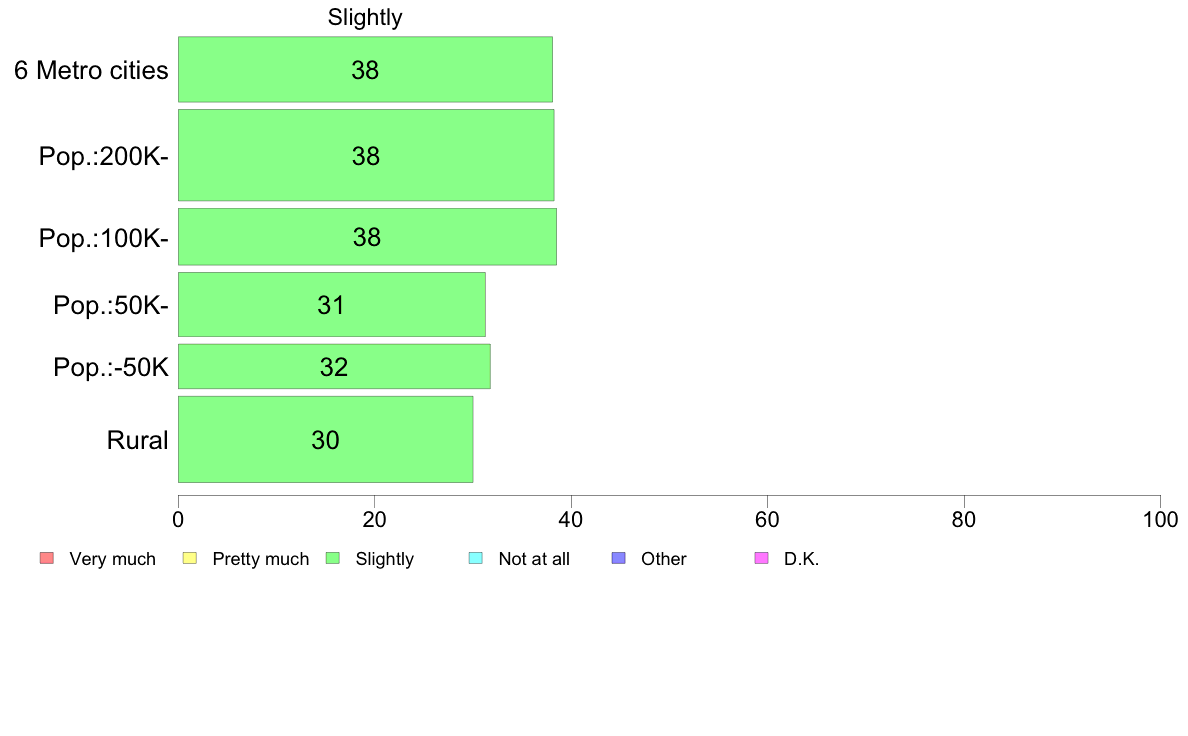Click the blue Other legend swatch
1188x736 pixels.
(618, 559)
